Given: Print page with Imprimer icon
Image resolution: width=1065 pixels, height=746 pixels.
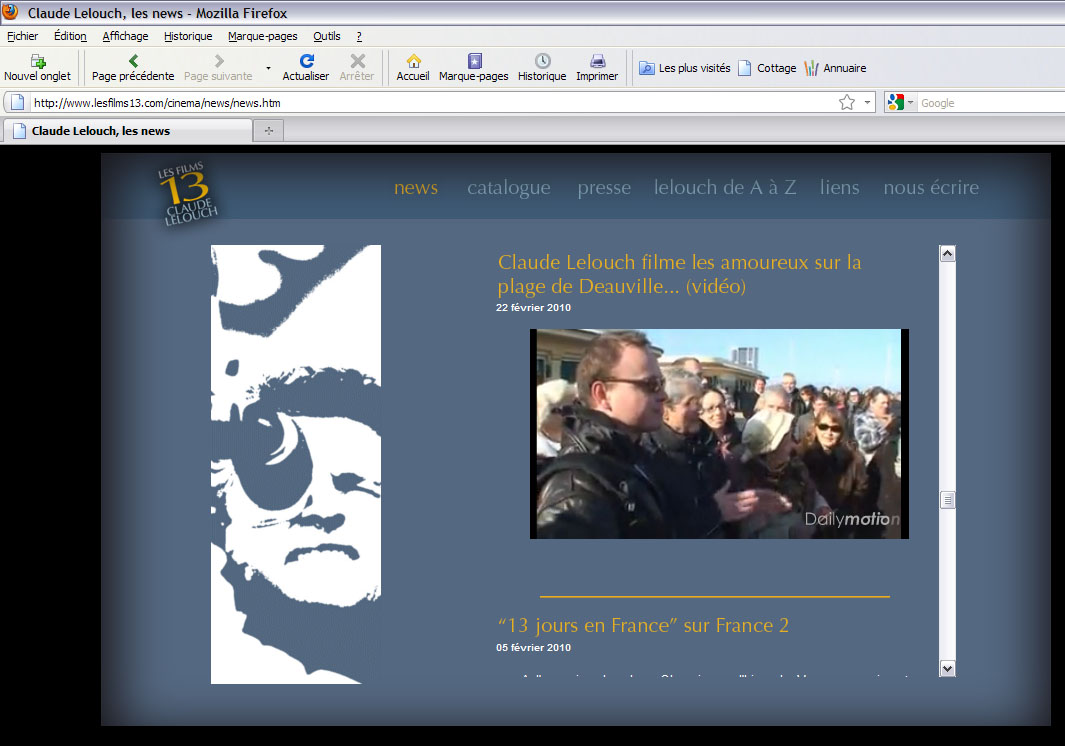Looking at the screenshot, I should (597, 61).
